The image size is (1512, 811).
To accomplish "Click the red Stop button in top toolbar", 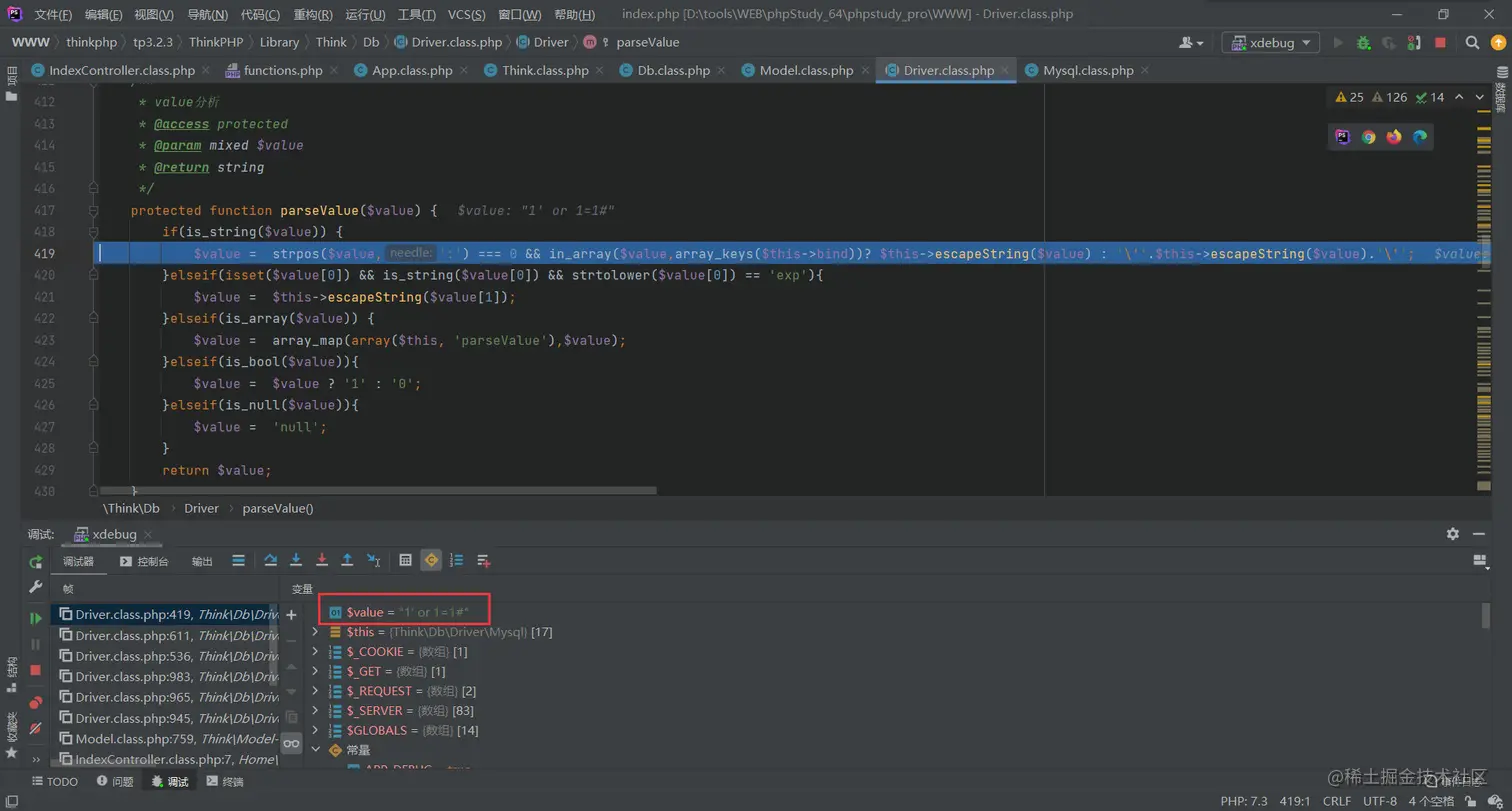I will click(1440, 43).
